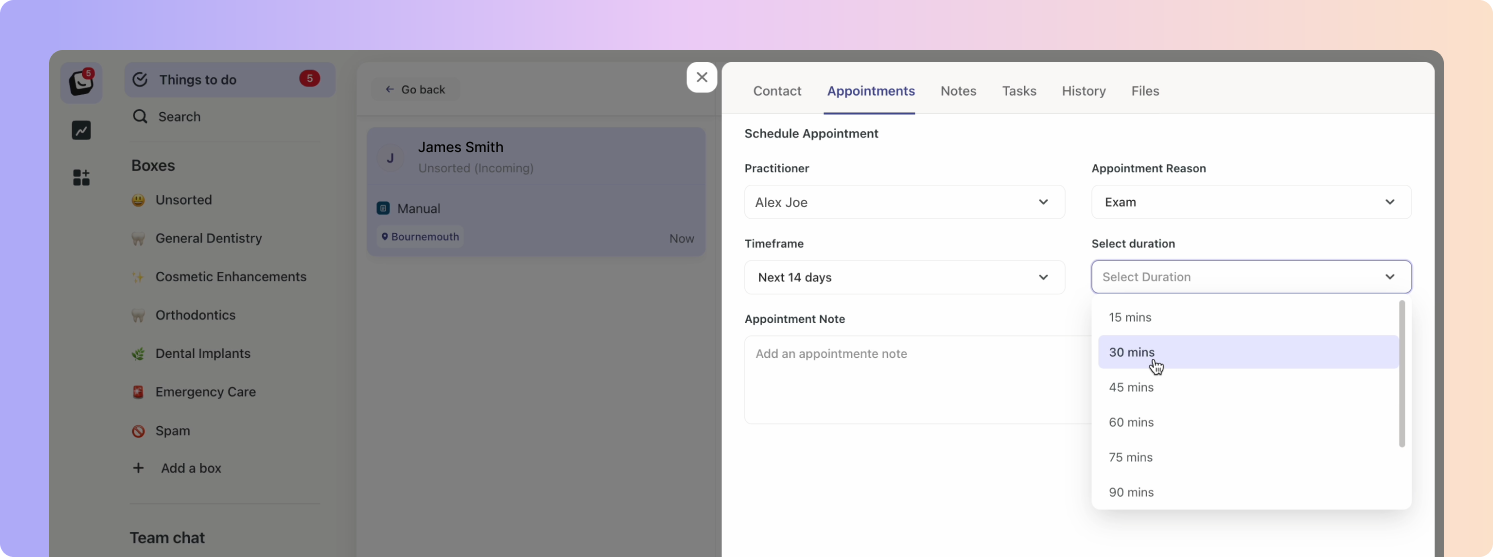Click the Manual source icon
The height and width of the screenshot is (557, 1493).
point(383,208)
